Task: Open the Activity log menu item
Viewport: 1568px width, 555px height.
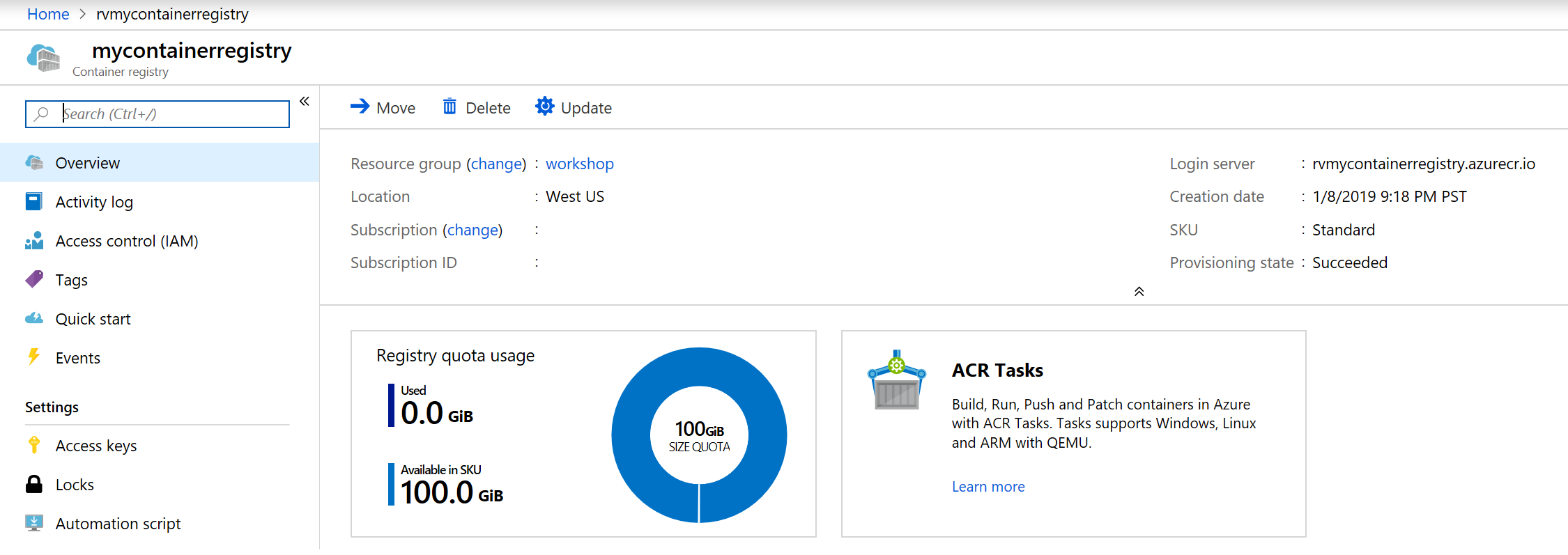Action: pos(160,201)
